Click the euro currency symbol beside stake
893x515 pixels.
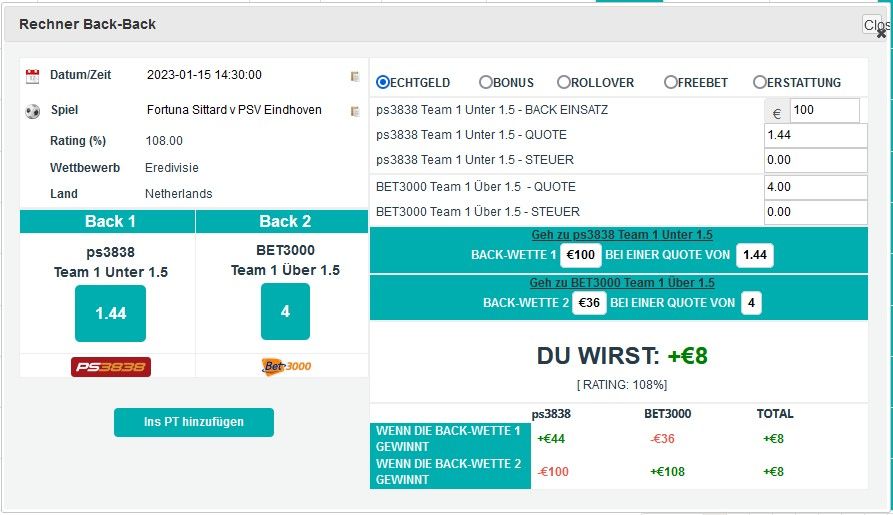[x=777, y=113]
